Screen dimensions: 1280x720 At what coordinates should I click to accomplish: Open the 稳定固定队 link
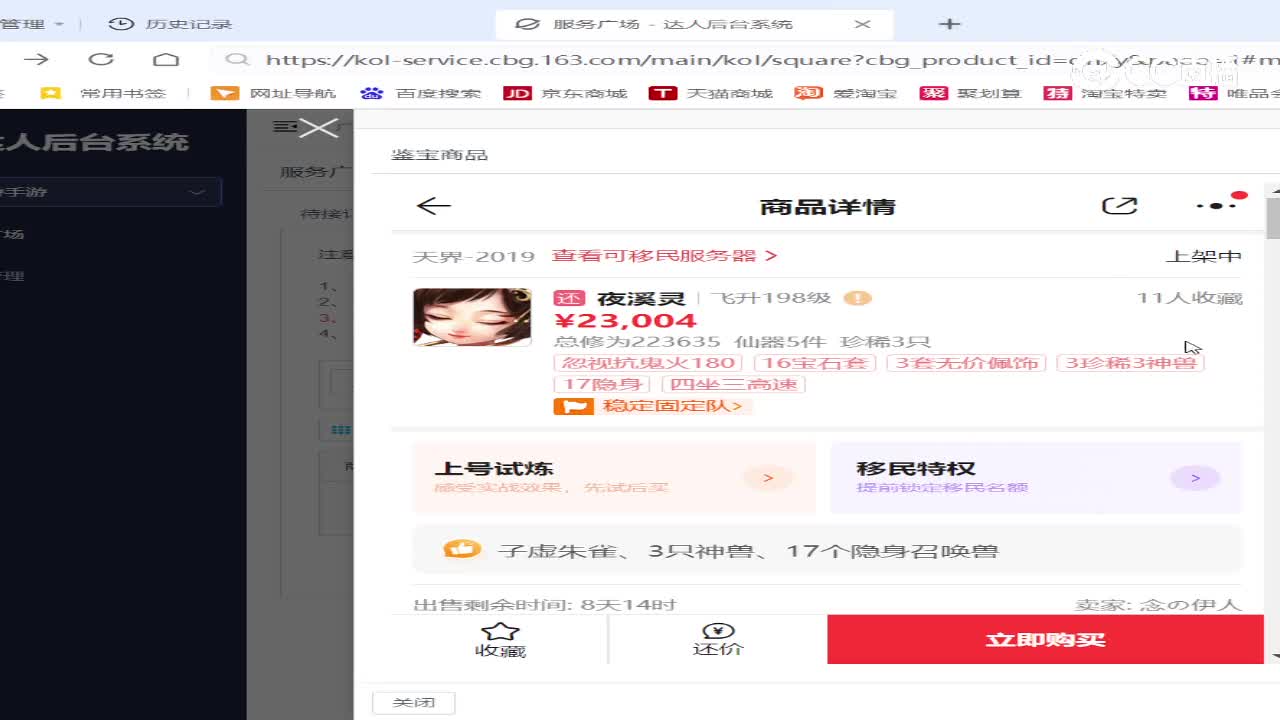point(653,406)
